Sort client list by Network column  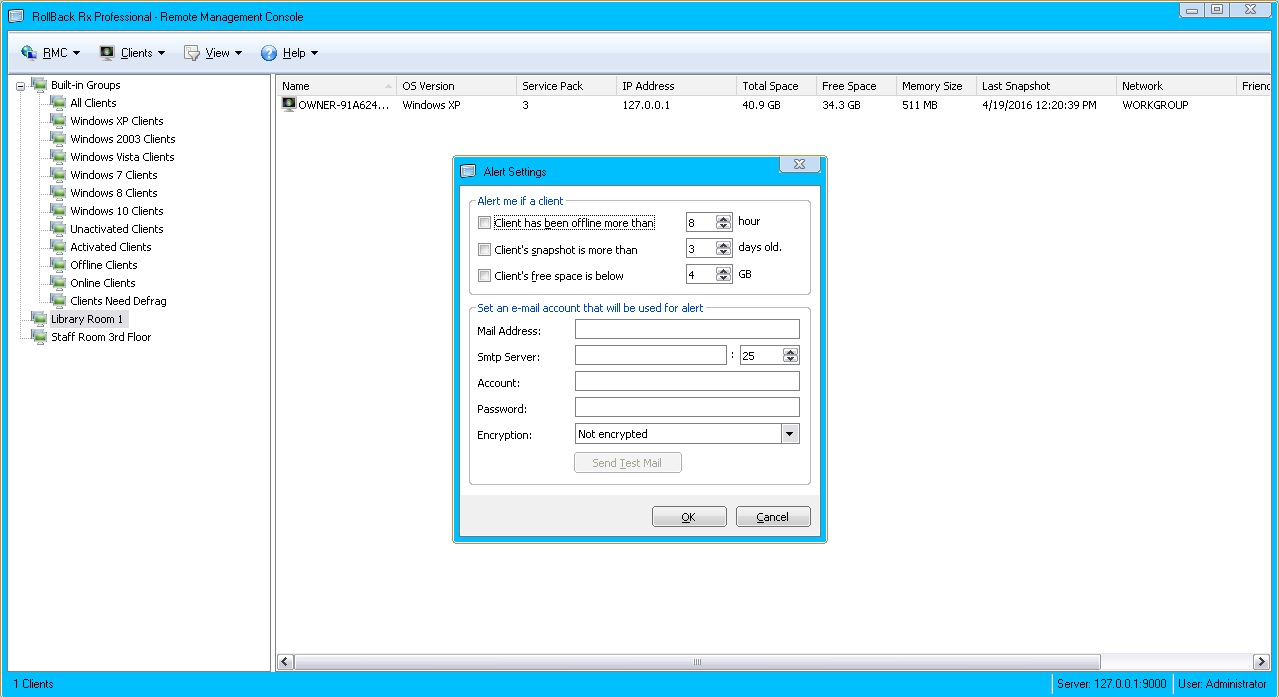click(x=1177, y=86)
